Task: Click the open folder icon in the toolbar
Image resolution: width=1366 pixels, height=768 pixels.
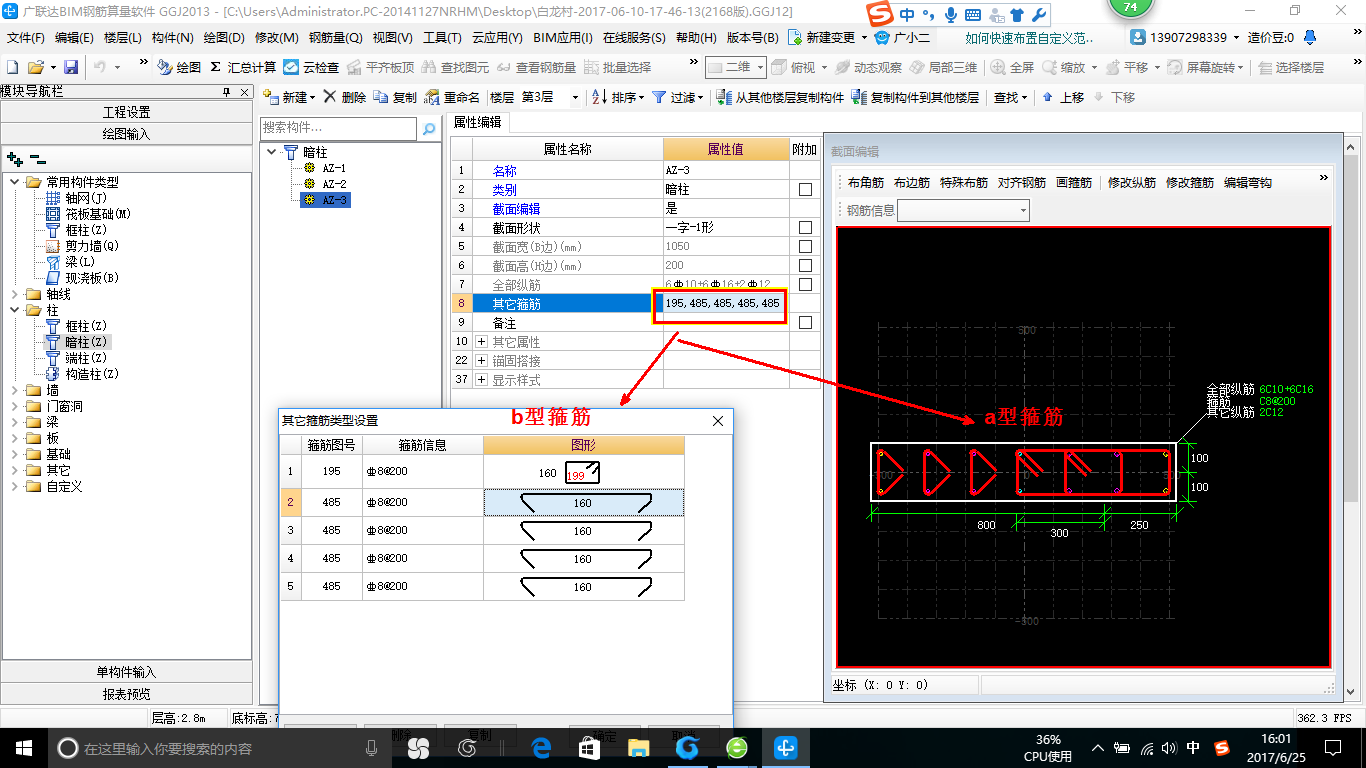Action: (x=35, y=67)
